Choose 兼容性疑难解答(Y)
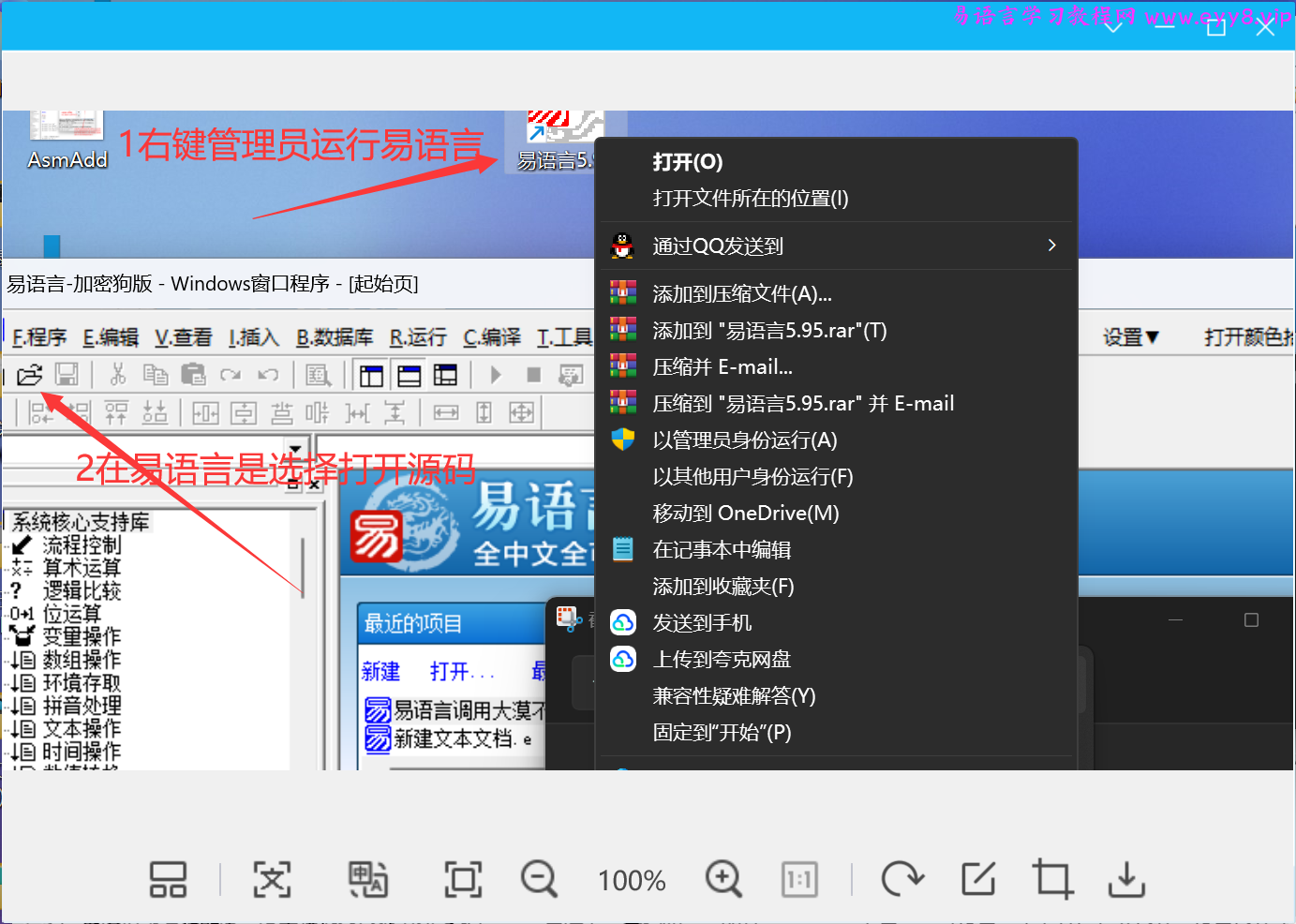The width and height of the screenshot is (1296, 924). click(x=836, y=696)
